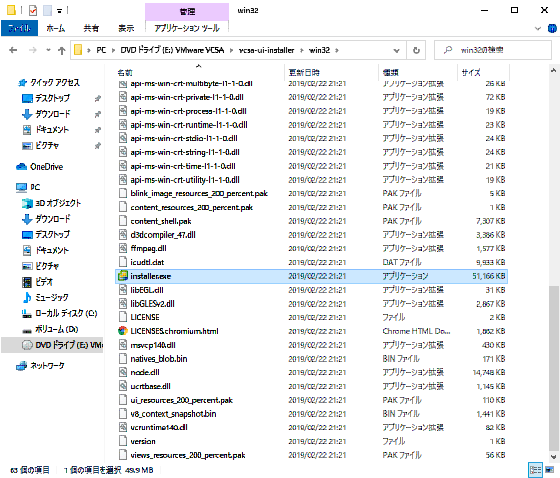Click the installer.exe application icon
Screen dimensions: 560x478
click(x=123, y=276)
